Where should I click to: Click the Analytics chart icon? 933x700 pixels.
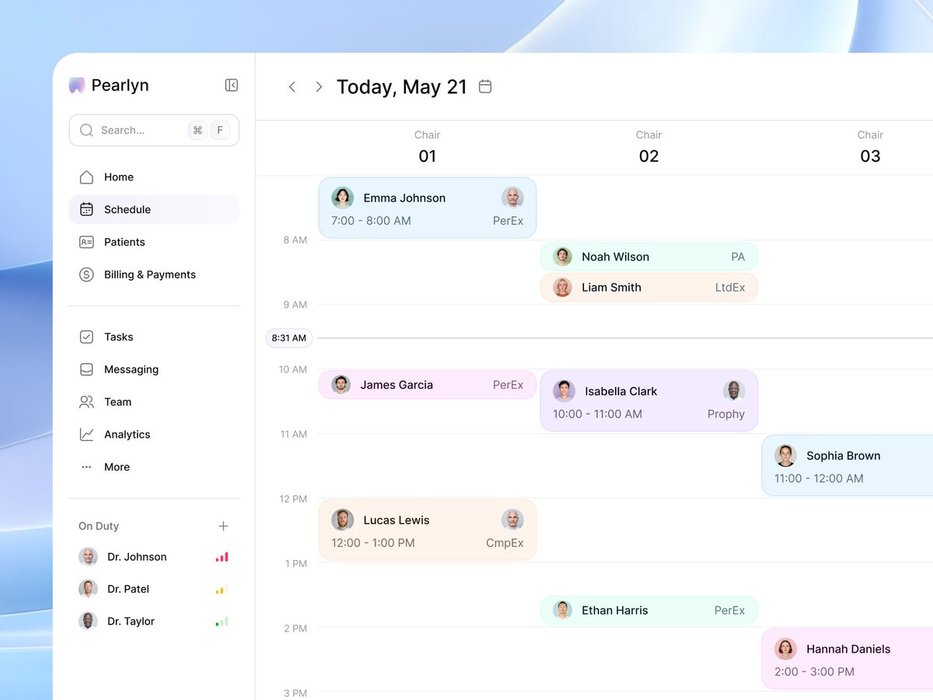[x=86, y=435]
